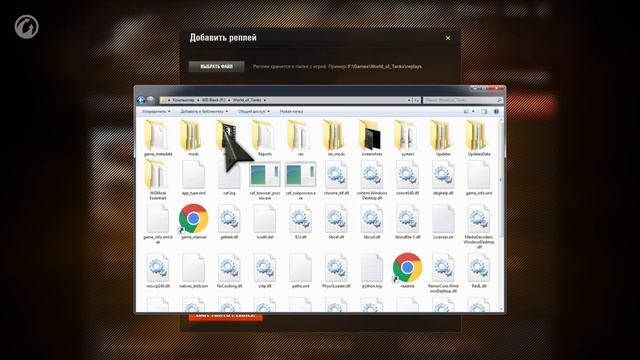Close the Добавить реплей dialog
Screen dimensions: 640x360
(x=448, y=38)
